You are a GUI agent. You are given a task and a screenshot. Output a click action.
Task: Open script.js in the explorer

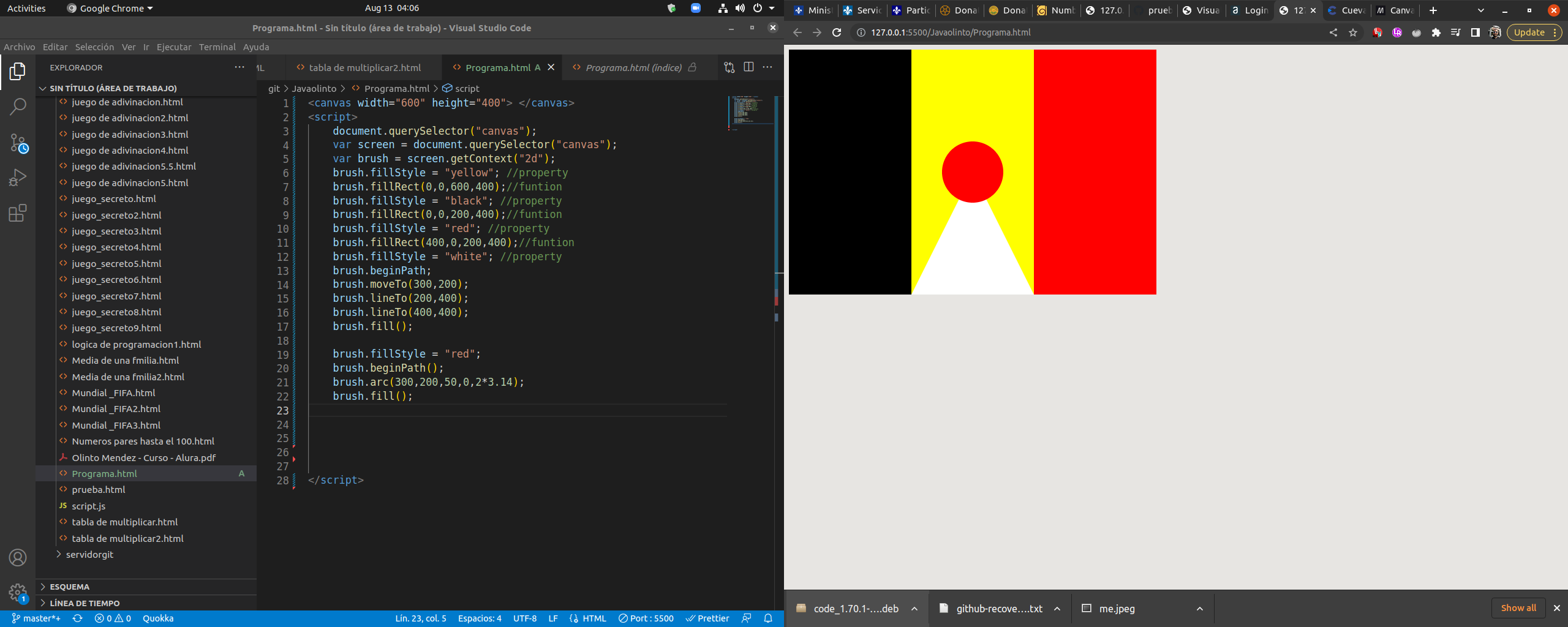click(x=88, y=506)
